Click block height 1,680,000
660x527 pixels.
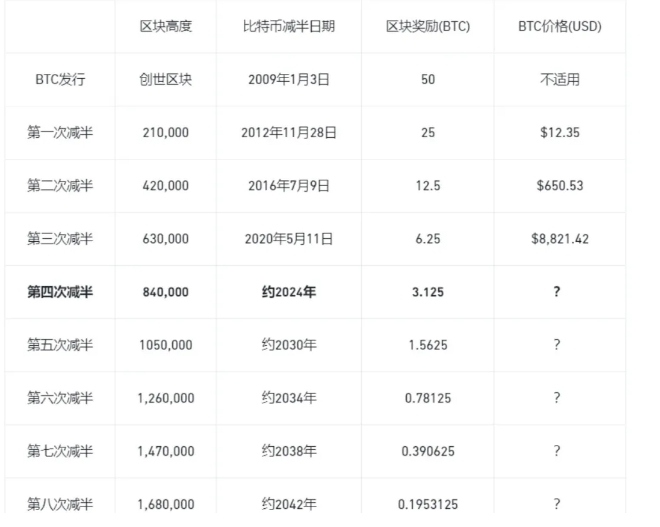click(166, 504)
